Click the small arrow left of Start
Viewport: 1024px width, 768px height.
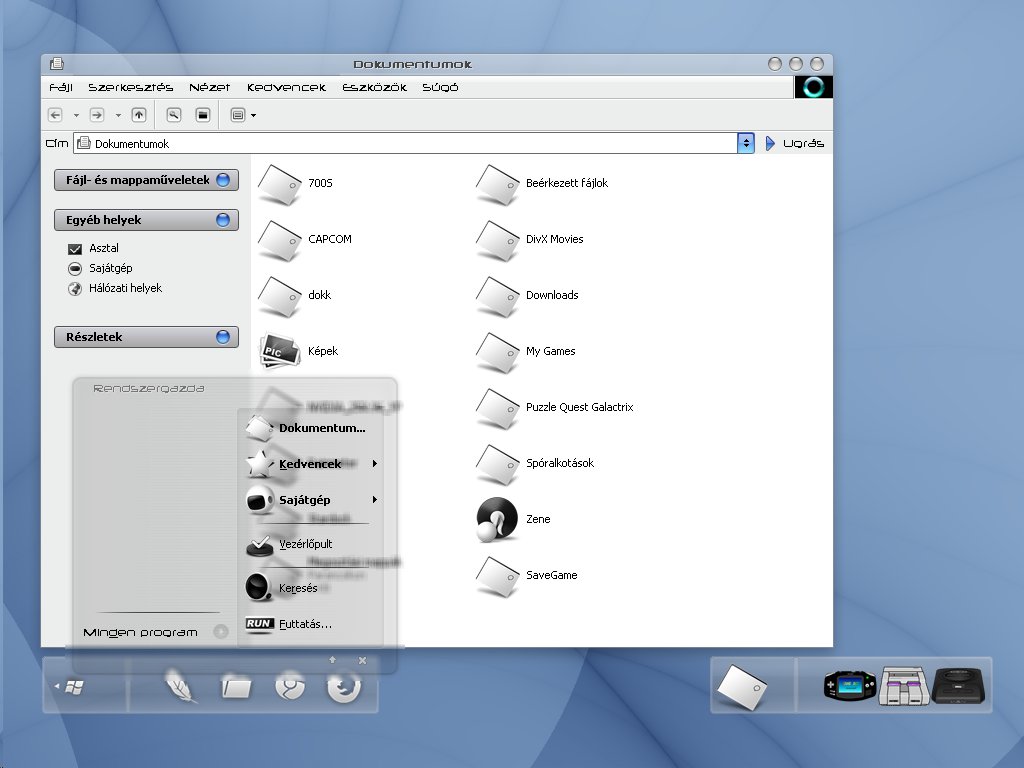pos(57,686)
